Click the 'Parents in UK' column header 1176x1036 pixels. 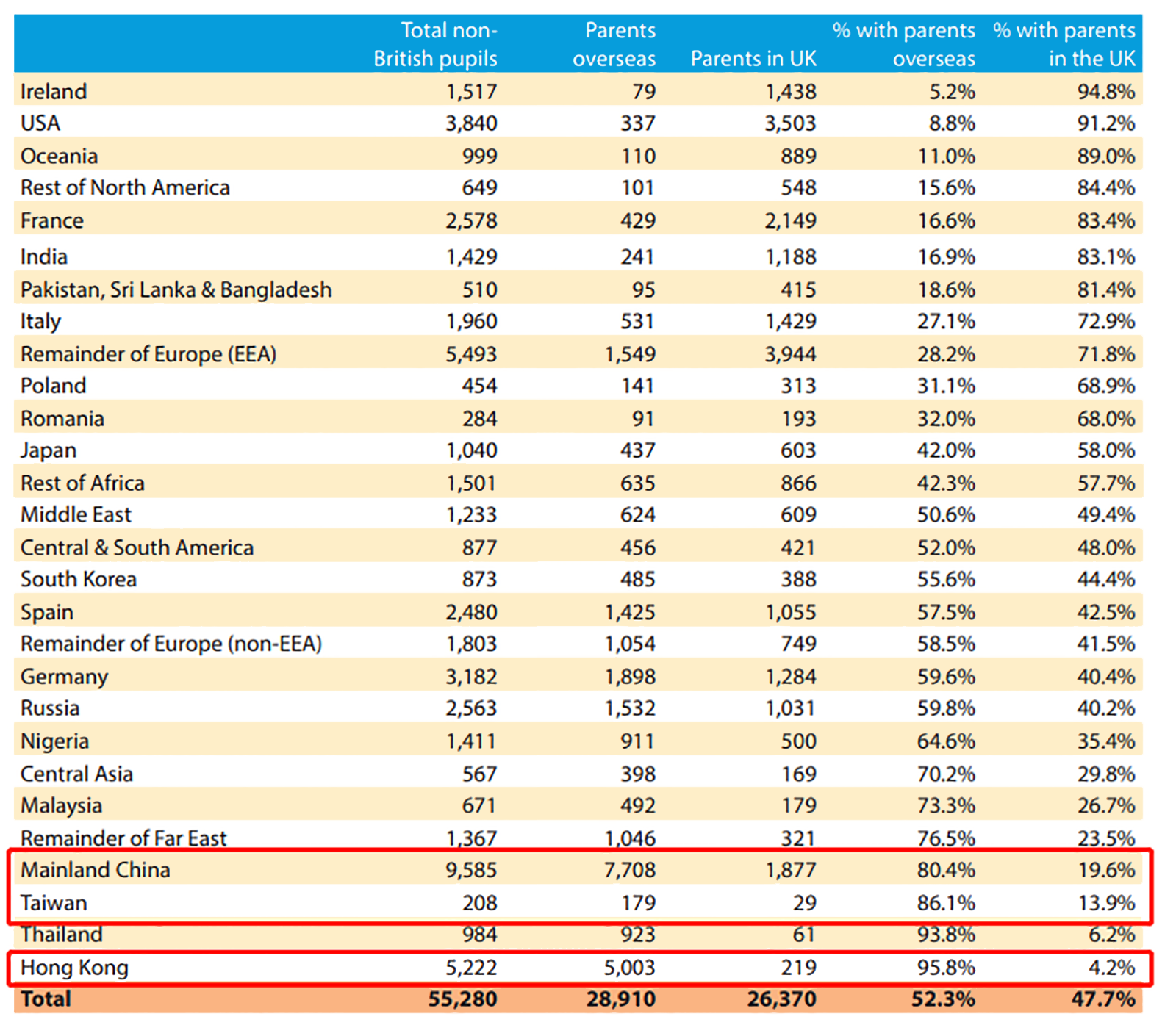click(x=753, y=59)
